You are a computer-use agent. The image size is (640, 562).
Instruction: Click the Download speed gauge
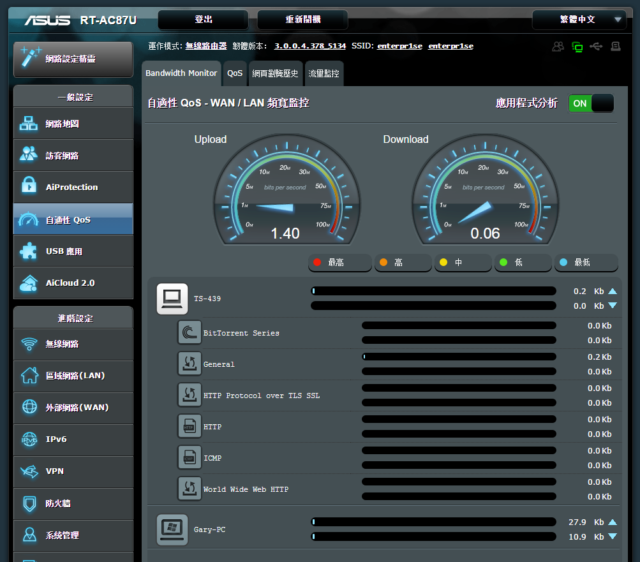point(485,190)
